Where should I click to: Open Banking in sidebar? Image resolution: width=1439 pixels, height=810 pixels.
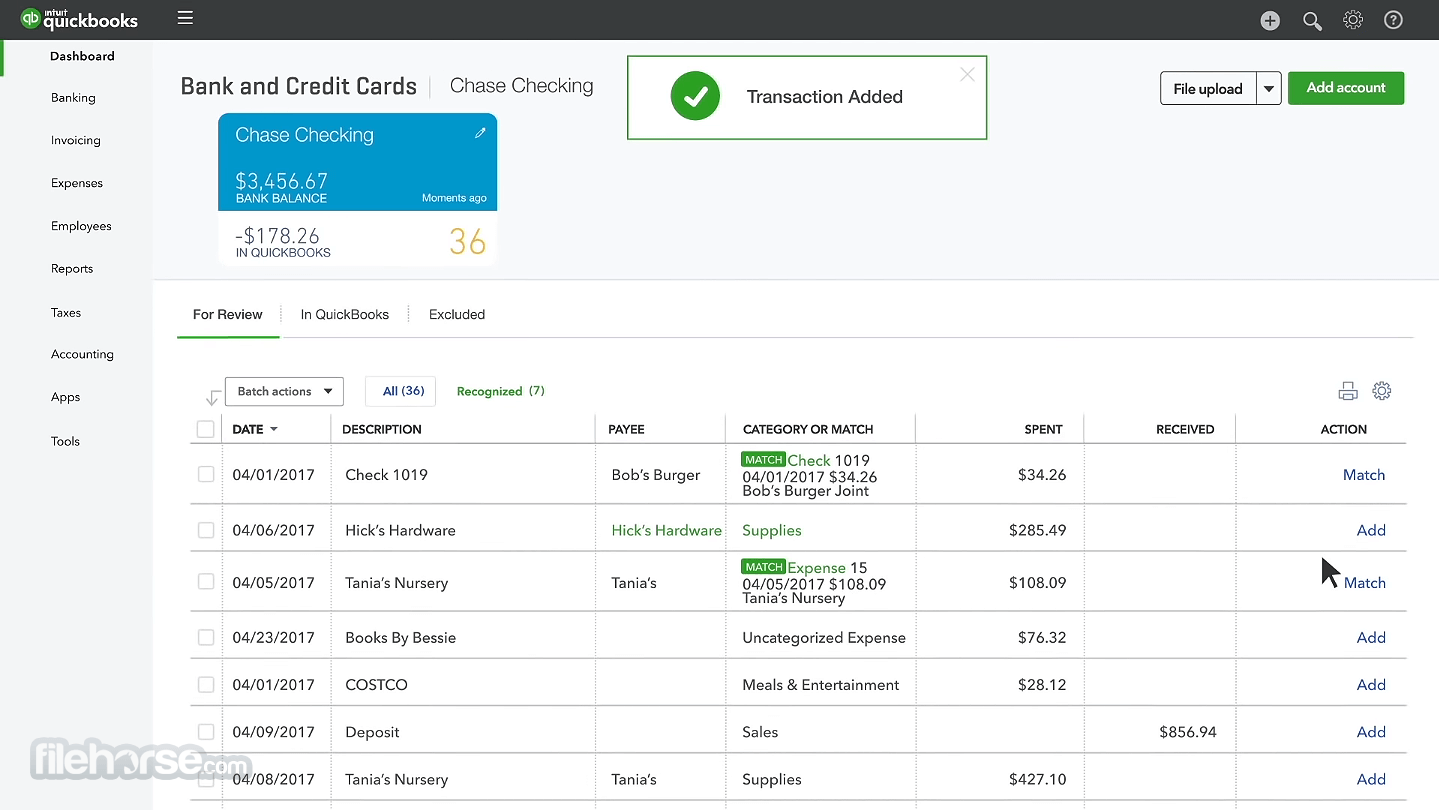pos(73,98)
